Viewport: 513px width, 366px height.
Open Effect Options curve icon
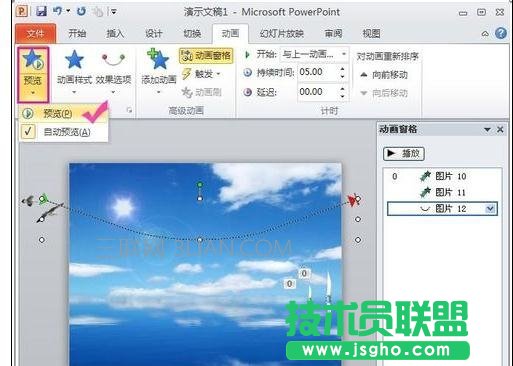click(113, 60)
